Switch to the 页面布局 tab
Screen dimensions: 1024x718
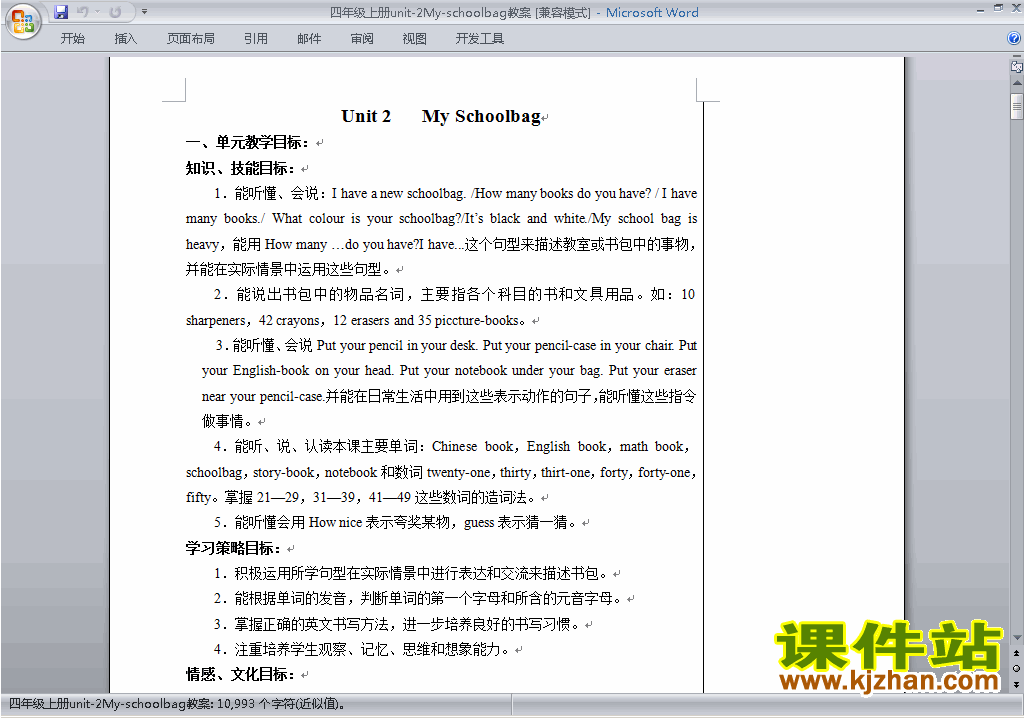tap(191, 39)
